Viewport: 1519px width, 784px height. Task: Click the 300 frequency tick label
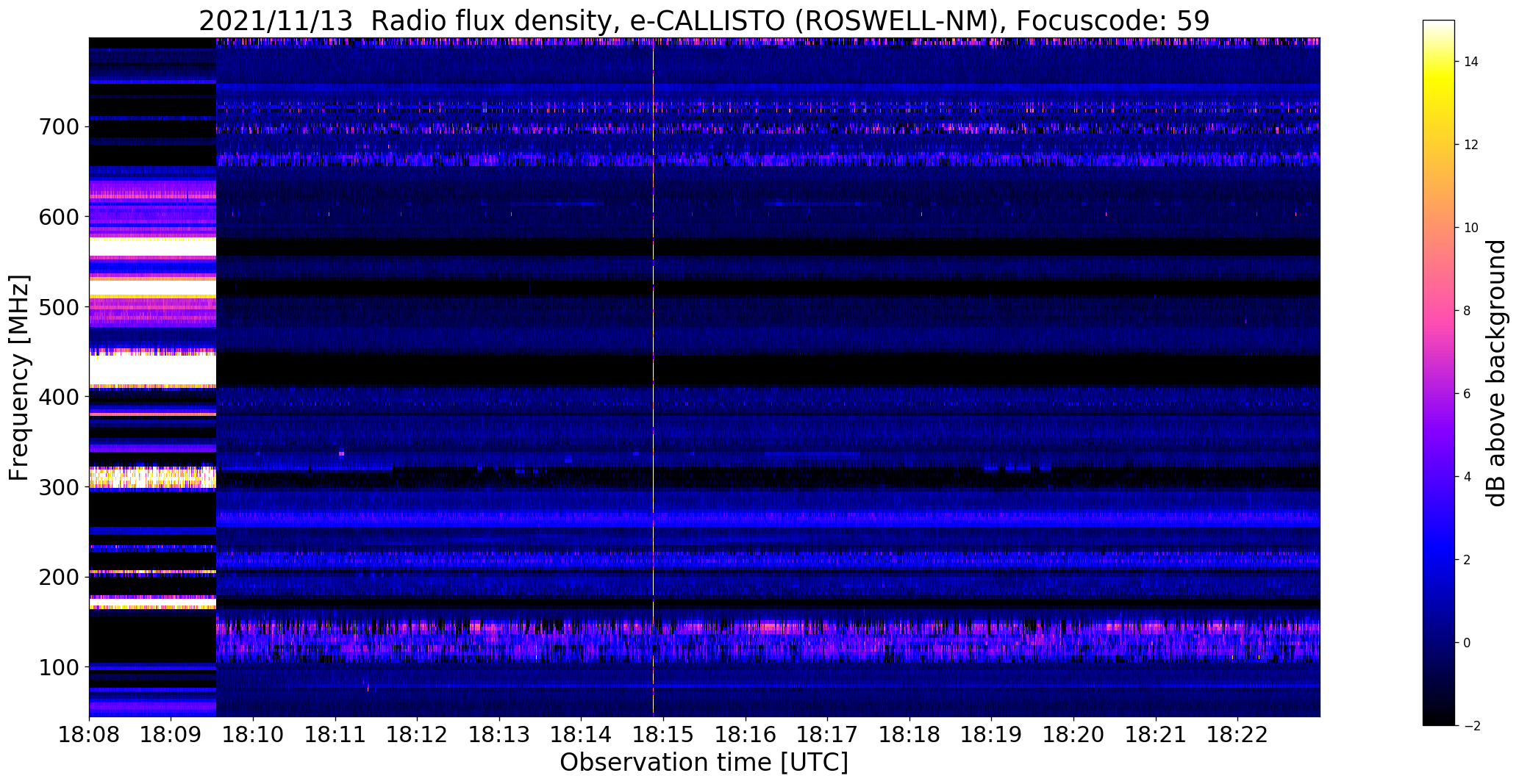(57, 487)
